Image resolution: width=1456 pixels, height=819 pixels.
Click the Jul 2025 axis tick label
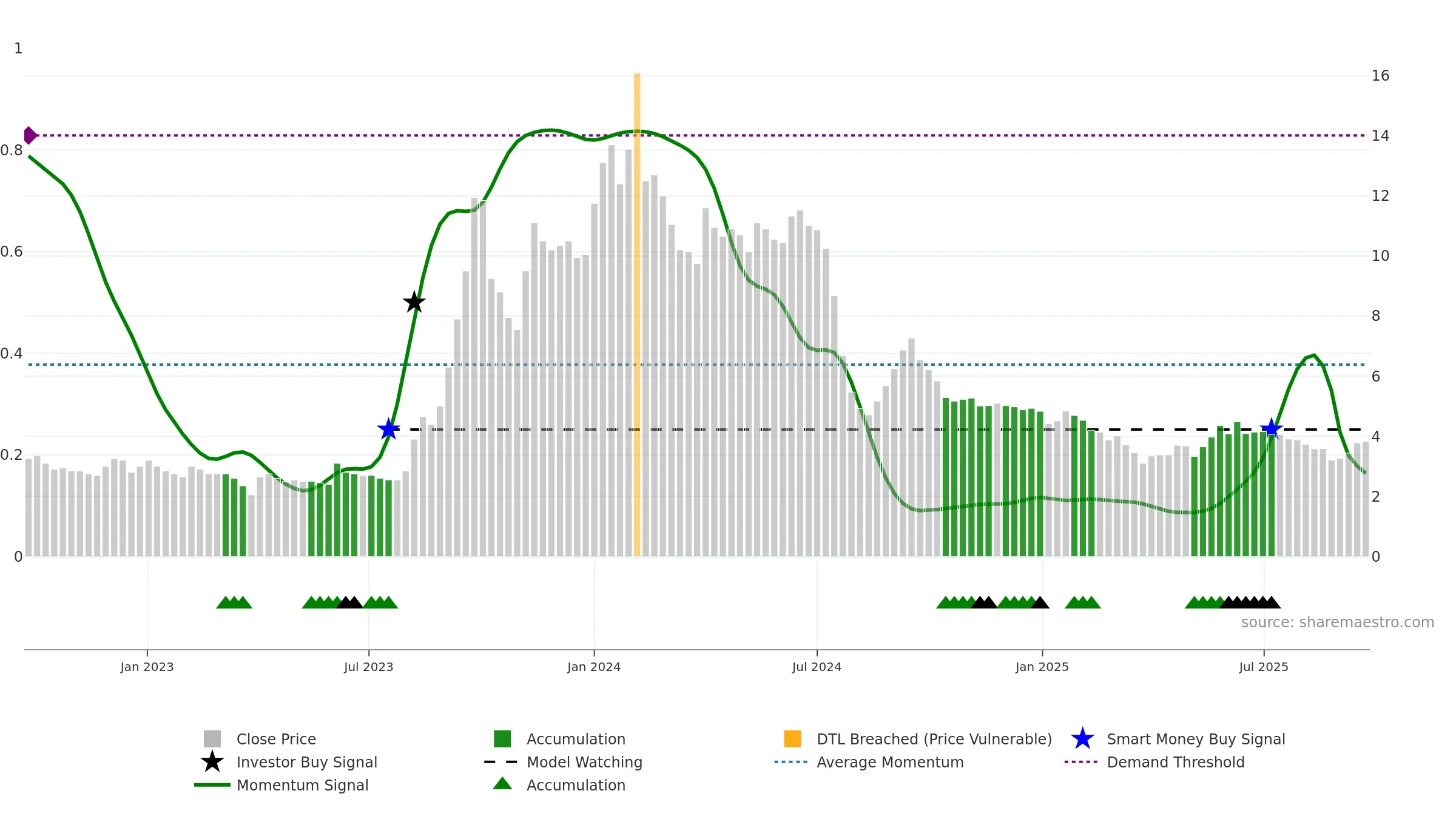[1264, 667]
